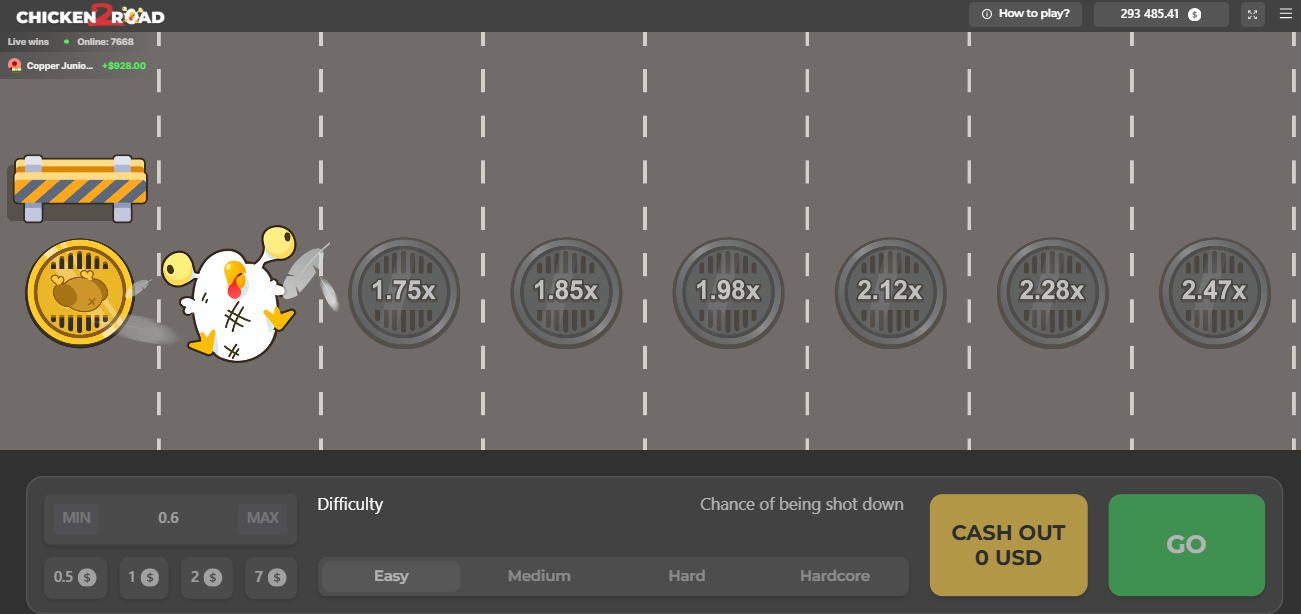1301x614 pixels.
Task: Click the 293 485.41 balance display
Action: (x=1161, y=14)
